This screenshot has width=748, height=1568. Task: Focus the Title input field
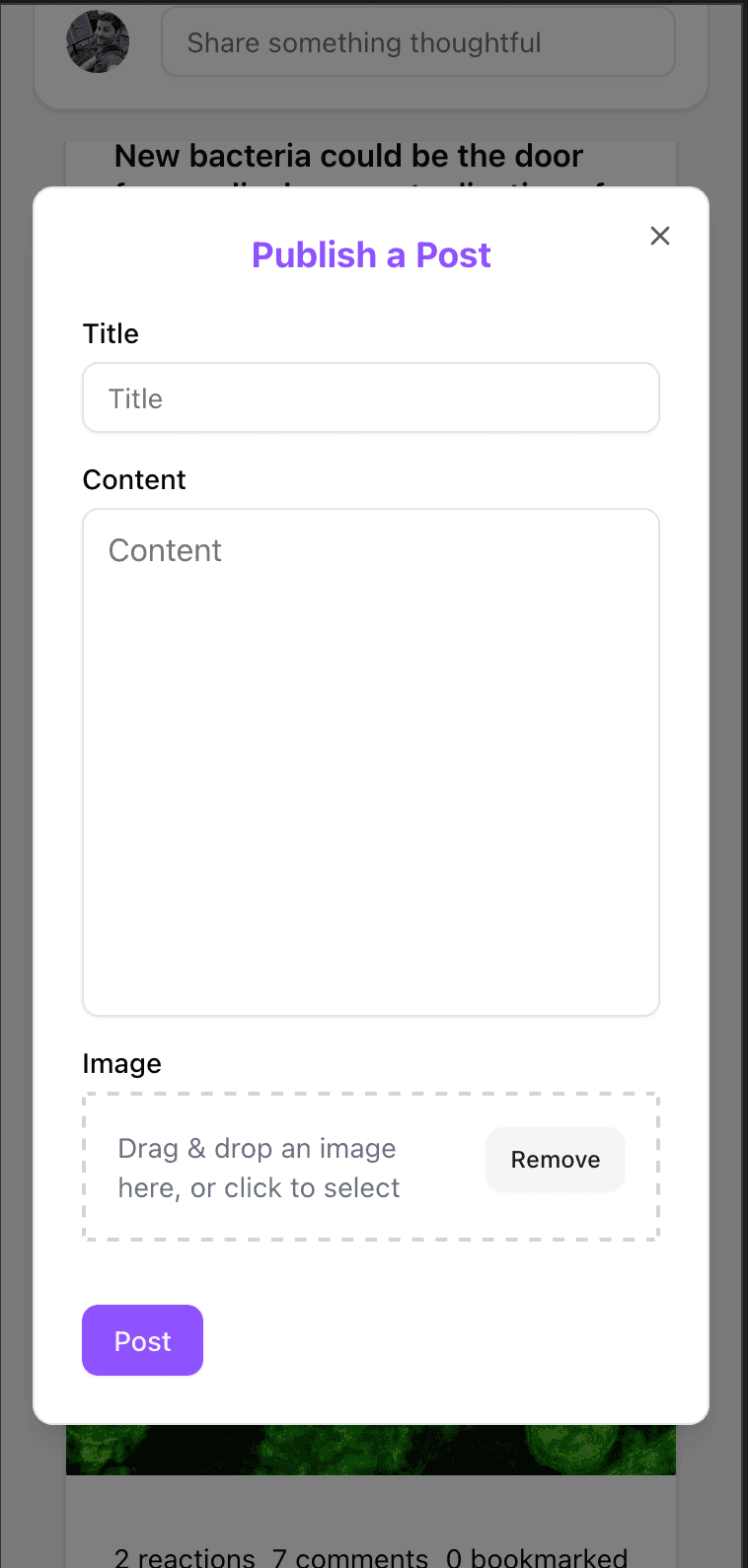pos(371,398)
